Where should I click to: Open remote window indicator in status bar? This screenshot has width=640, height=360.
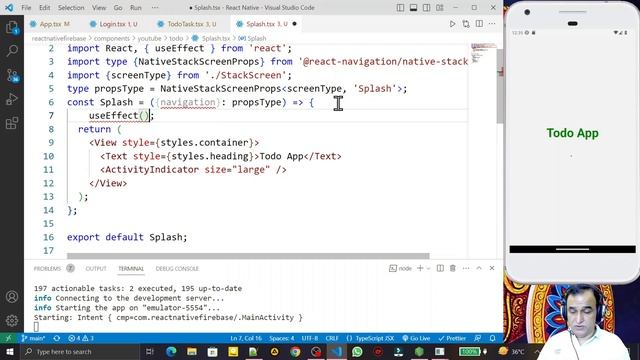pos(9,338)
